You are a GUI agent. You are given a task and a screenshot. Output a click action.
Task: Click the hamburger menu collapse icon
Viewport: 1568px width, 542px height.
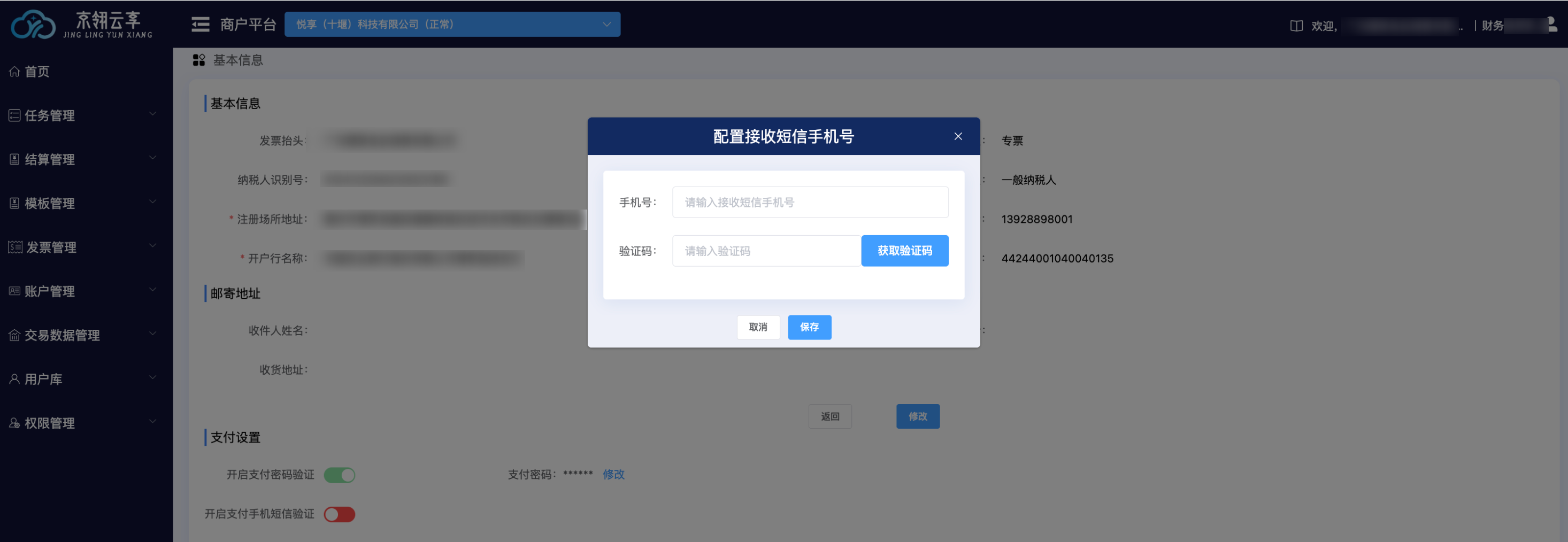click(200, 25)
